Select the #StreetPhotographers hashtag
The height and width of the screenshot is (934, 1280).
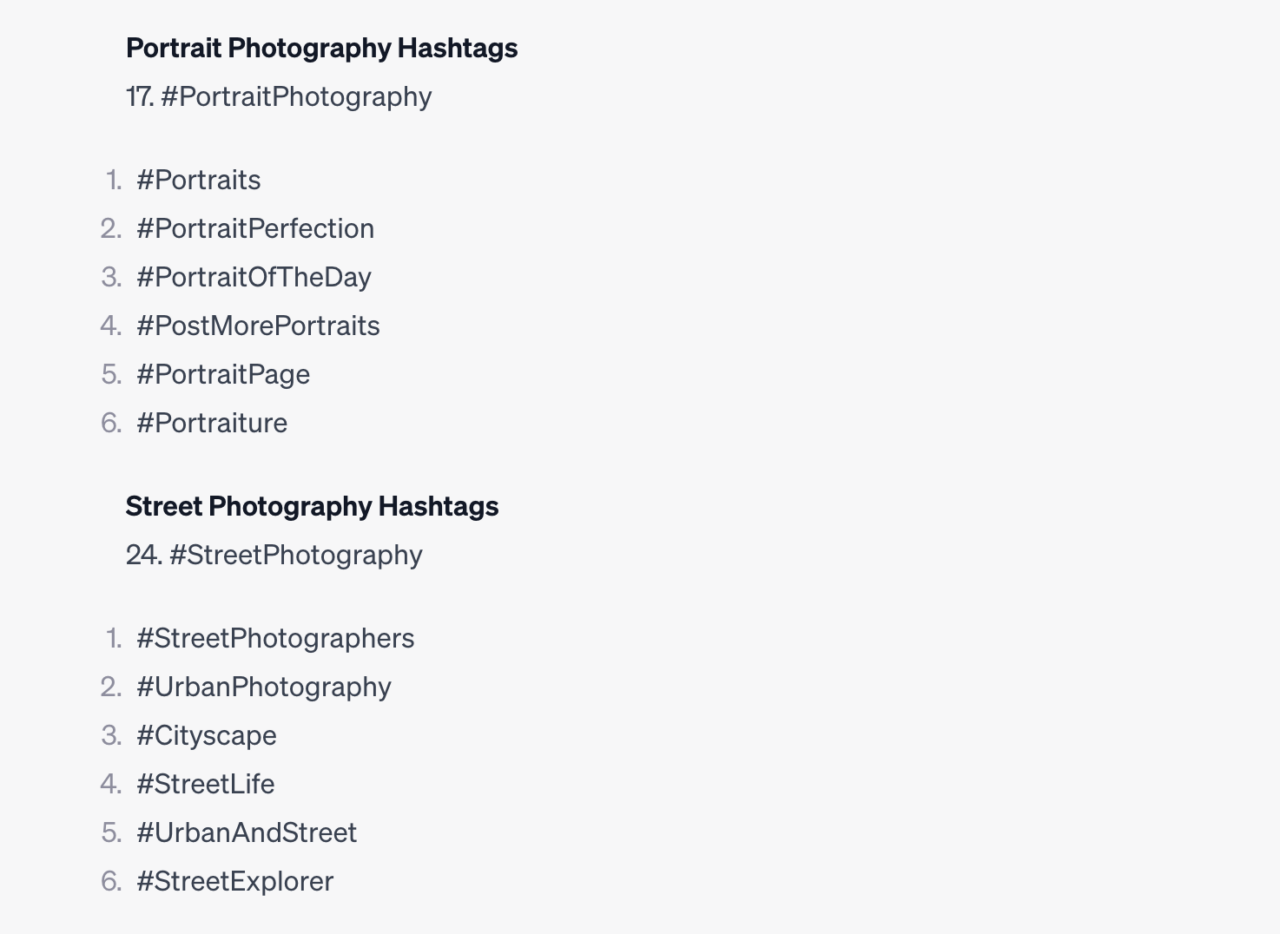275,638
